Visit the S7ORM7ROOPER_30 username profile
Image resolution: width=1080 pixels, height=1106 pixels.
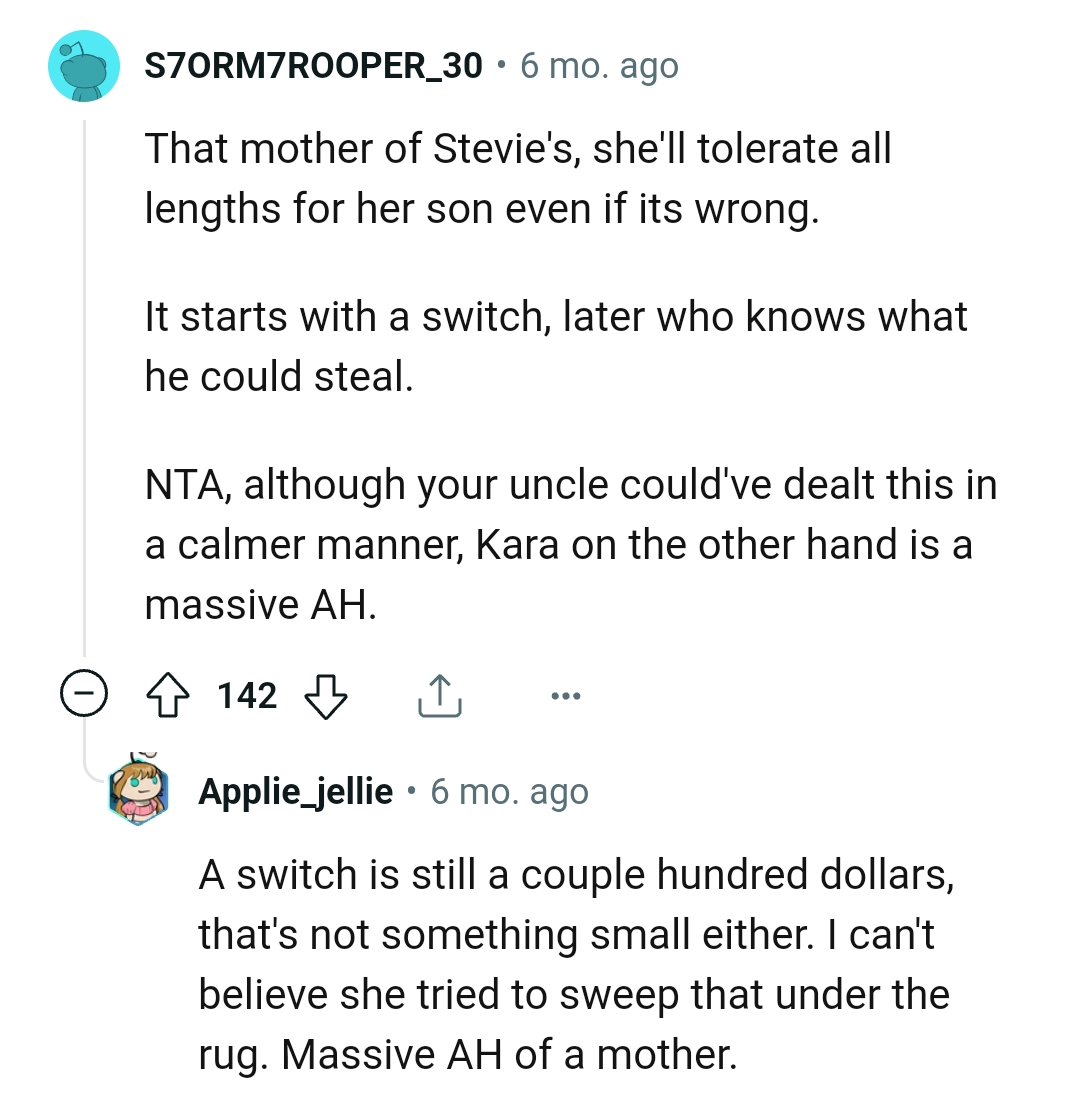click(x=314, y=67)
